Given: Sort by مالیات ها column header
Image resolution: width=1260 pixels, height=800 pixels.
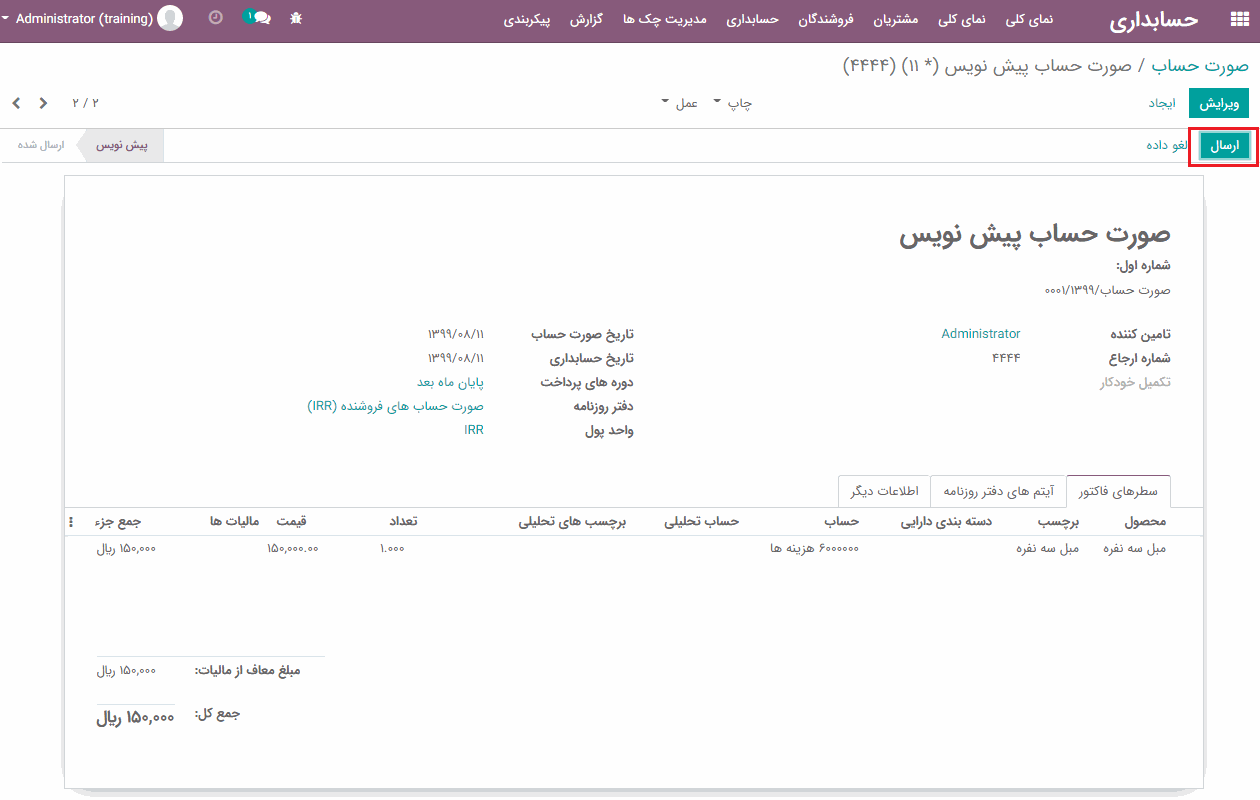Looking at the screenshot, I should point(235,521).
